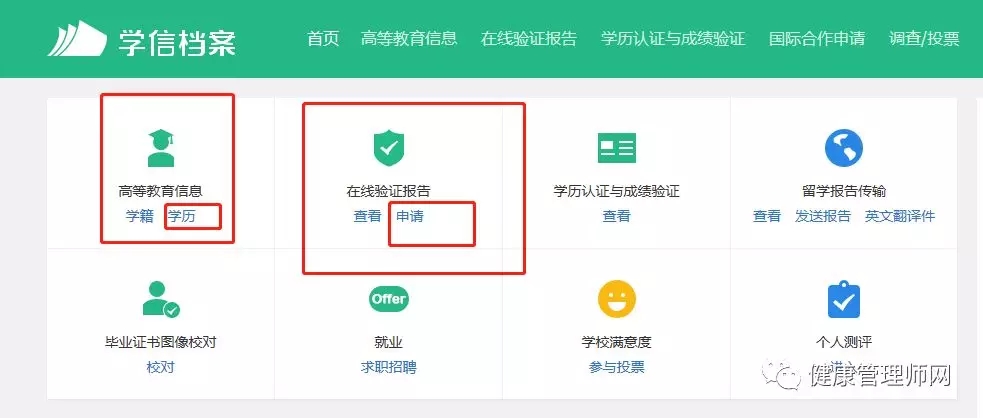Viewport: 983px width, 418px height.
Task: Click 申请 under 在线验证报告
Action: click(410, 216)
